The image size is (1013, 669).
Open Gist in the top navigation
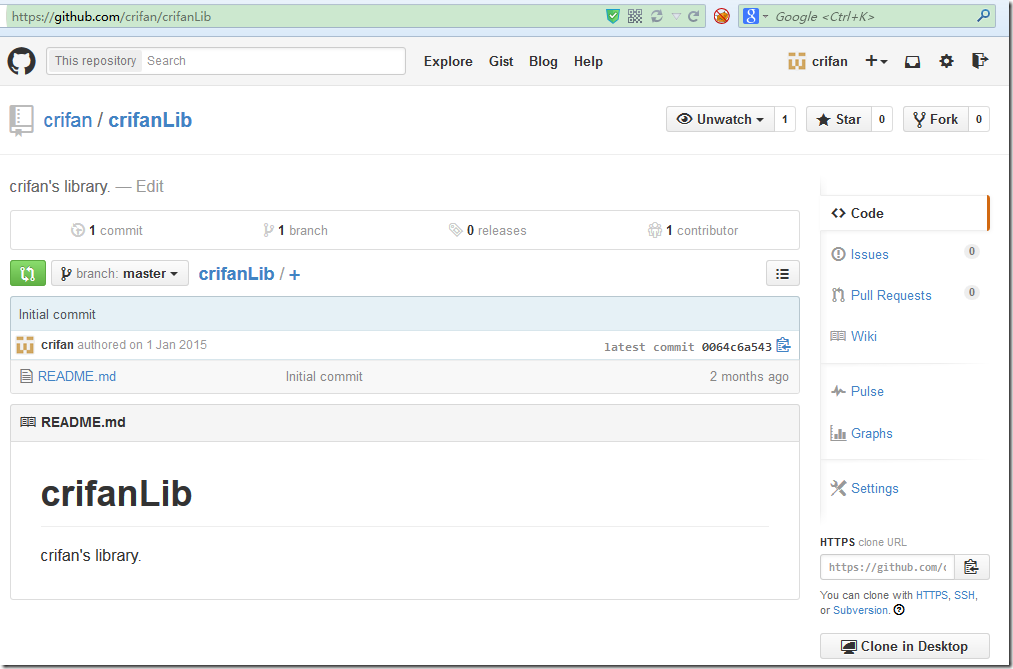click(x=501, y=61)
